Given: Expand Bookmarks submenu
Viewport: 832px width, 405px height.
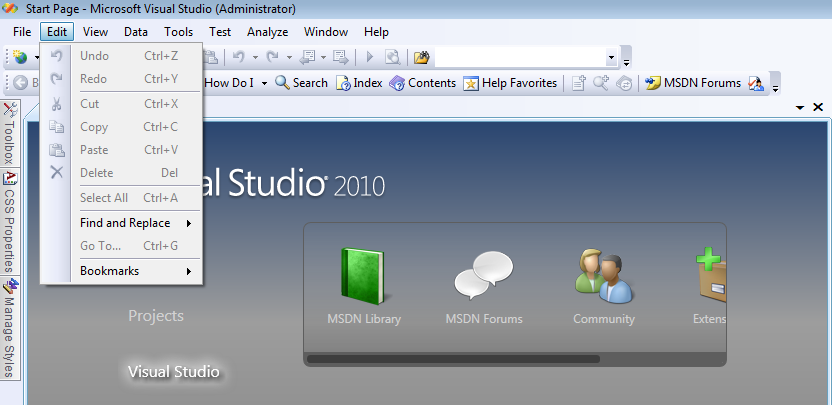Looking at the screenshot, I should point(122,271).
